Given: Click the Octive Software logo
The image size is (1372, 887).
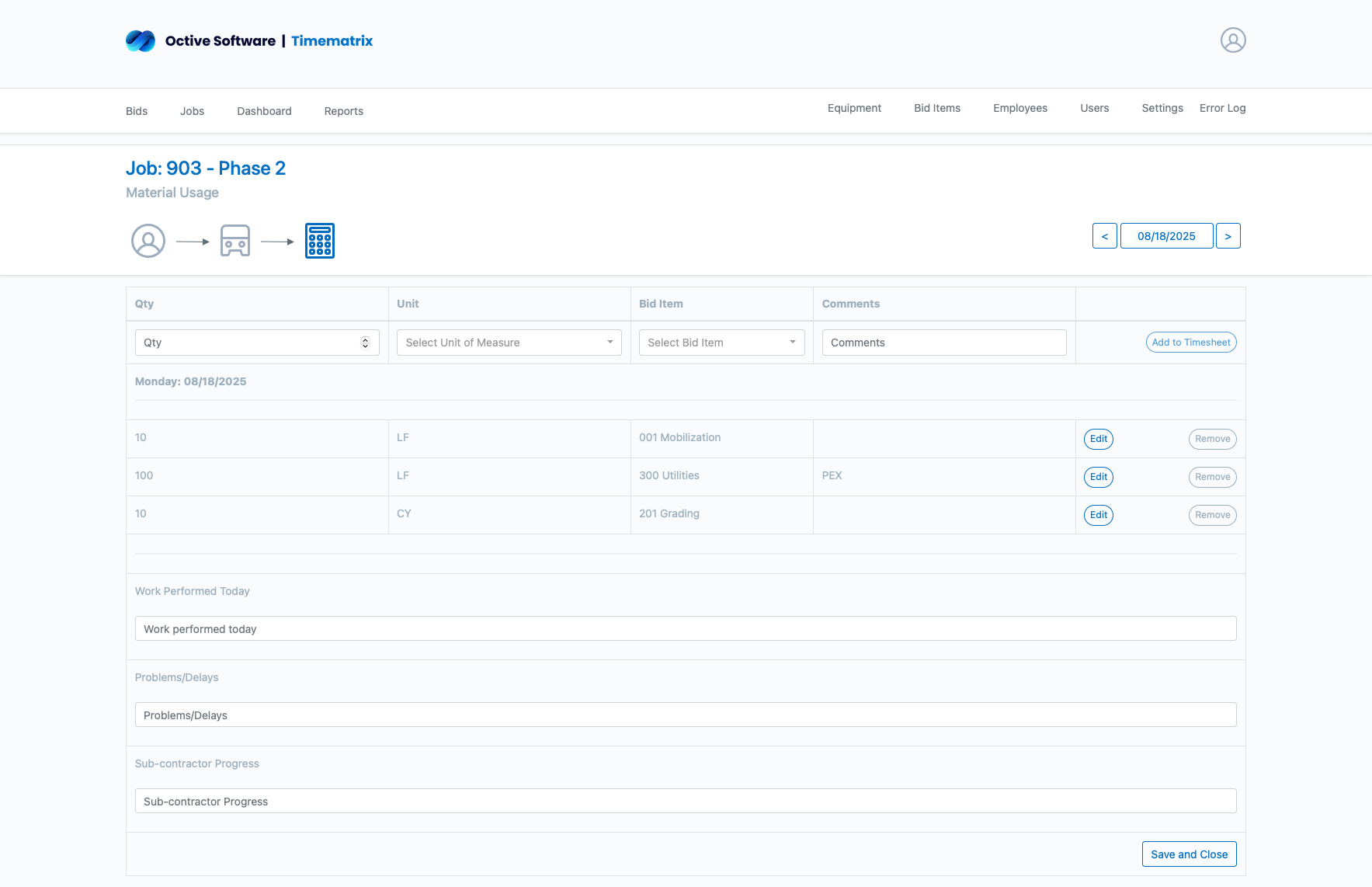Looking at the screenshot, I should pyautogui.click(x=141, y=41).
